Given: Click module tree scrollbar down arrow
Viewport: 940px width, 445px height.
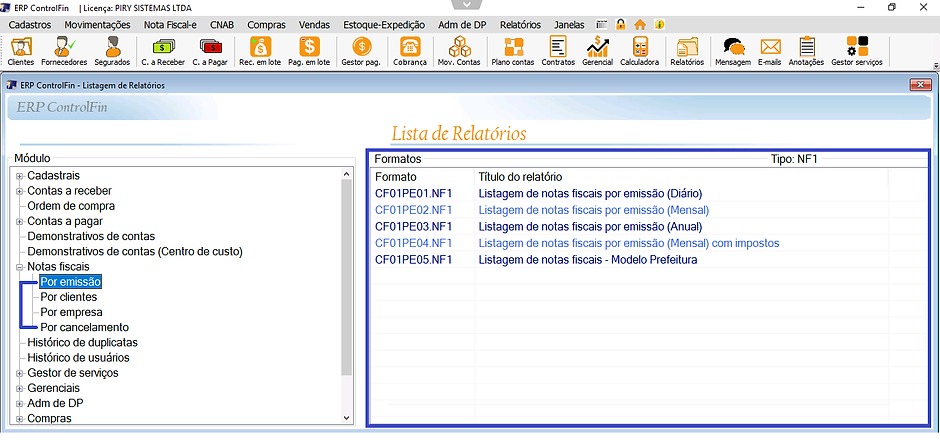Looking at the screenshot, I should 347,417.
